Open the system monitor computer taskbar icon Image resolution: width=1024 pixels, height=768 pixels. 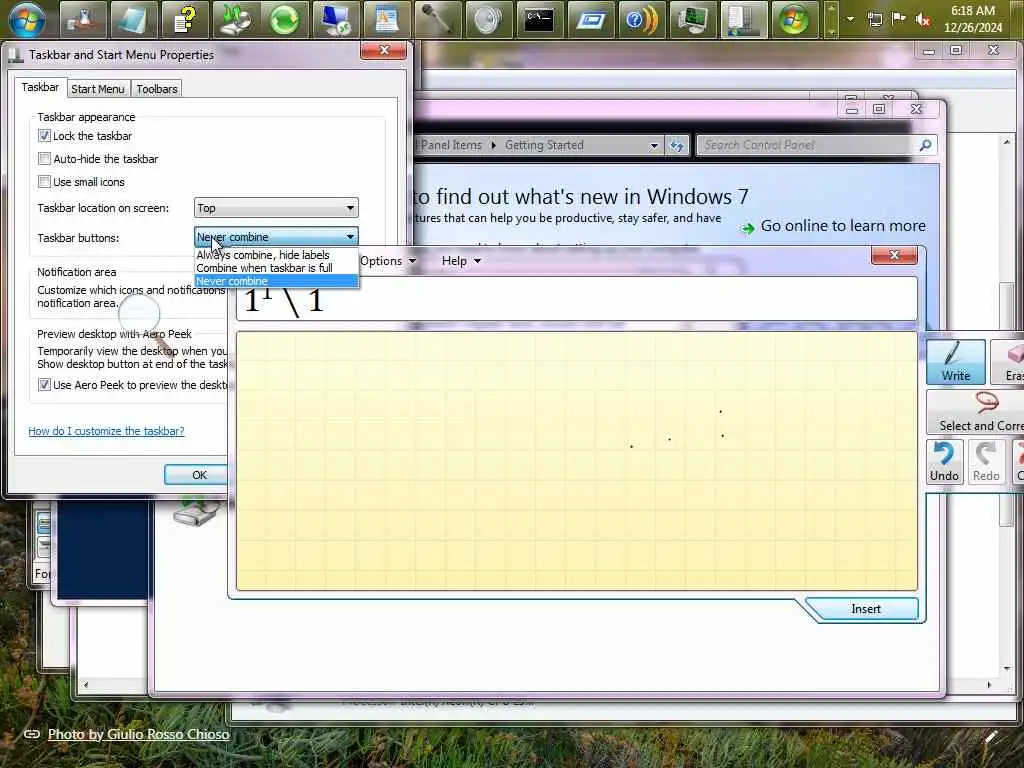[692, 18]
